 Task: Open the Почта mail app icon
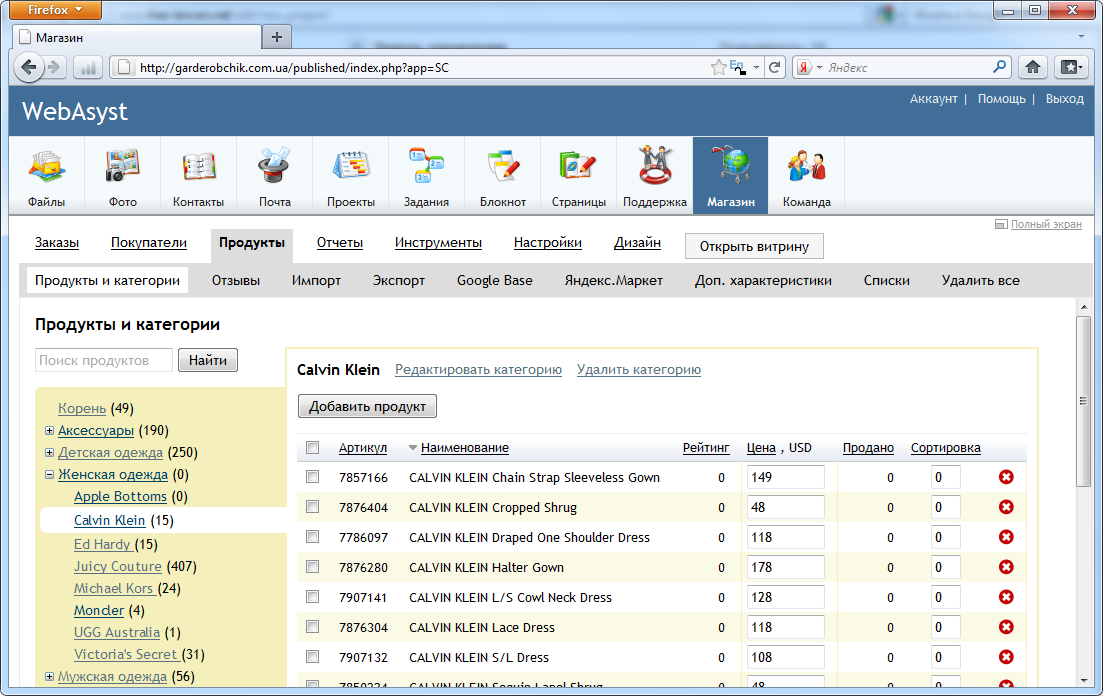274,175
